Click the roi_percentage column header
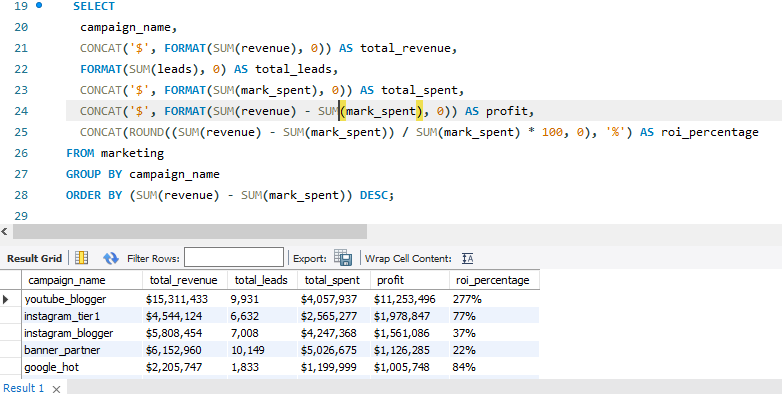The width and height of the screenshot is (782, 394). (494, 280)
